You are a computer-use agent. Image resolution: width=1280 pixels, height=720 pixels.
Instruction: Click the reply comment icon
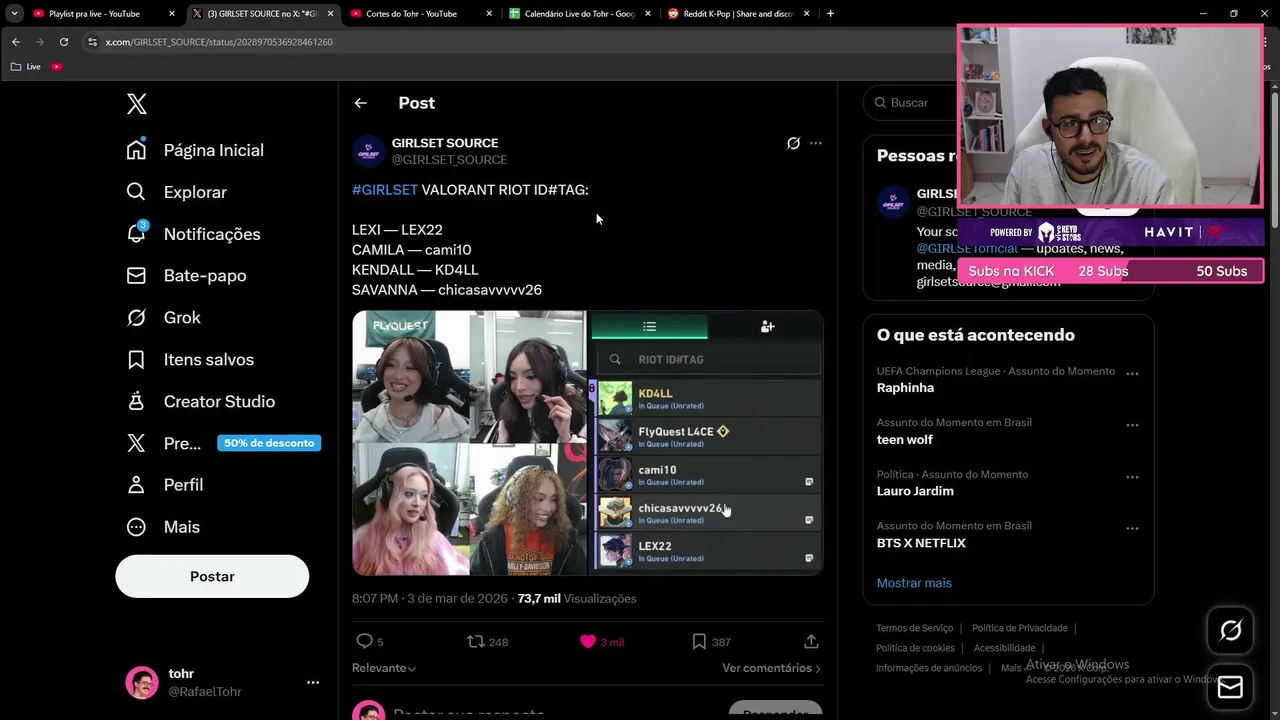click(x=365, y=641)
